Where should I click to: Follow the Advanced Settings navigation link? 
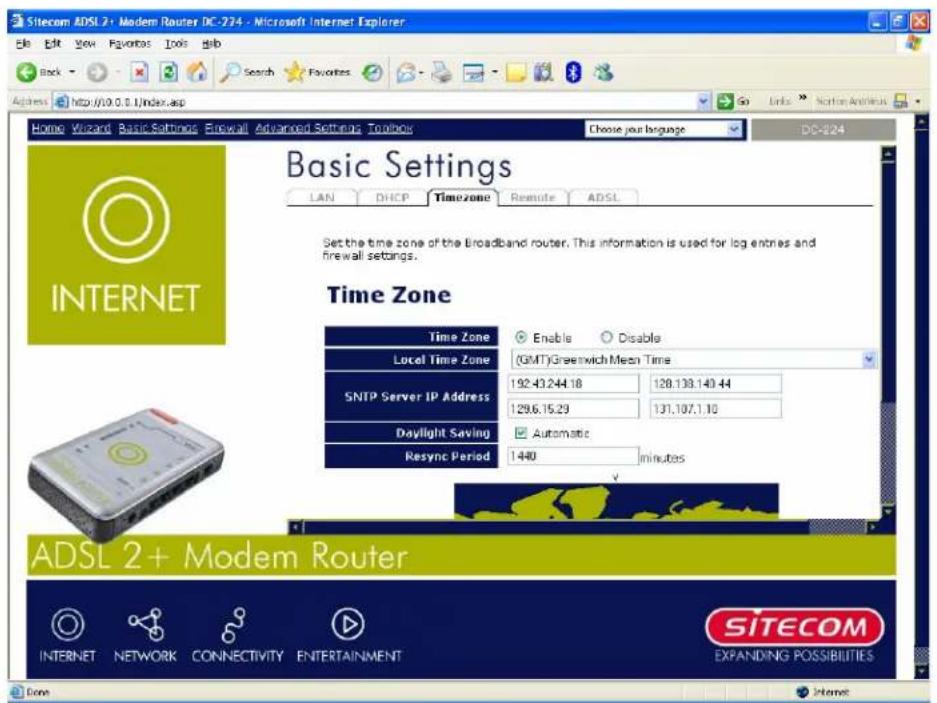308,128
